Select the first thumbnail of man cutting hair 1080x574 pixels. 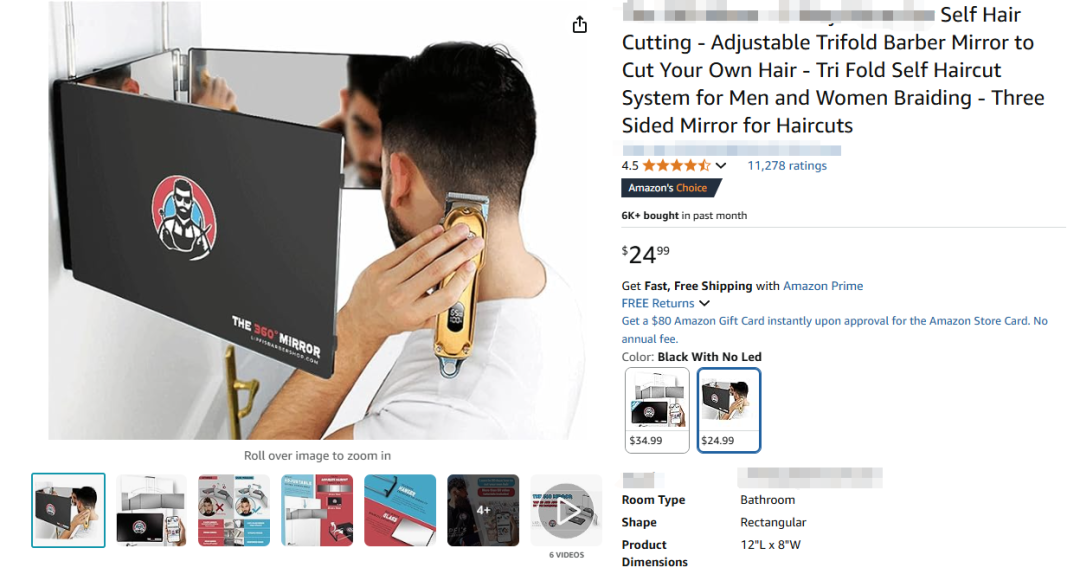click(x=68, y=511)
